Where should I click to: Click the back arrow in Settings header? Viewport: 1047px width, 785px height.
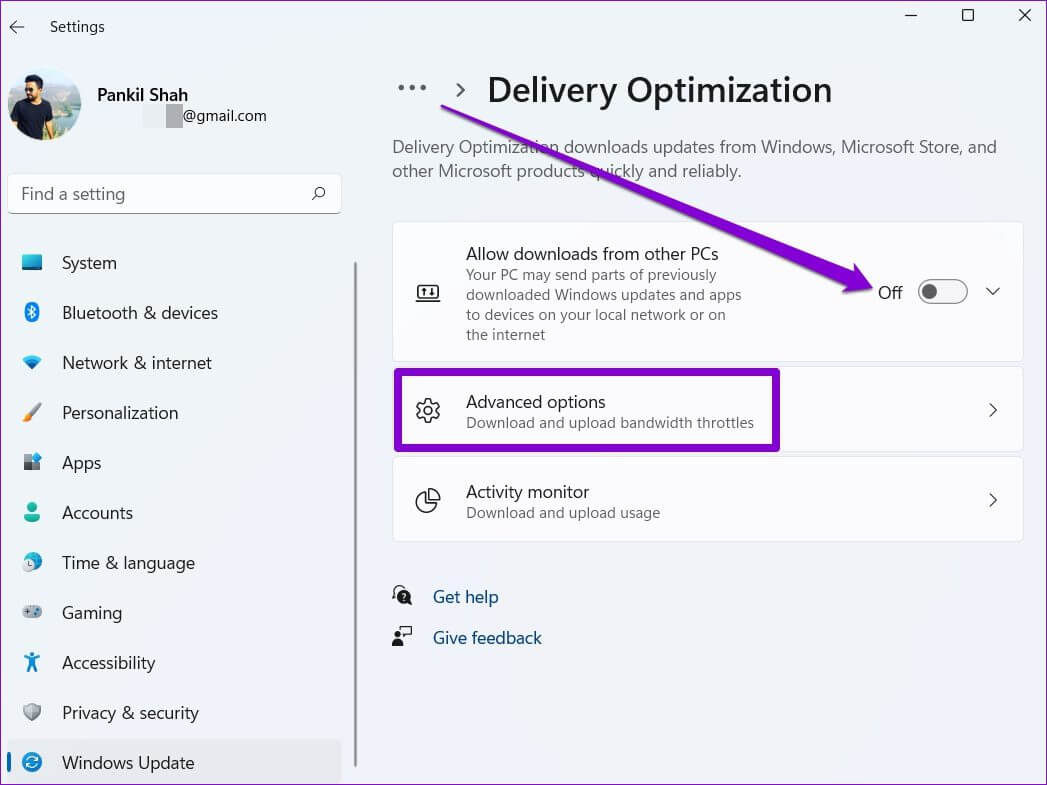tap(17, 27)
